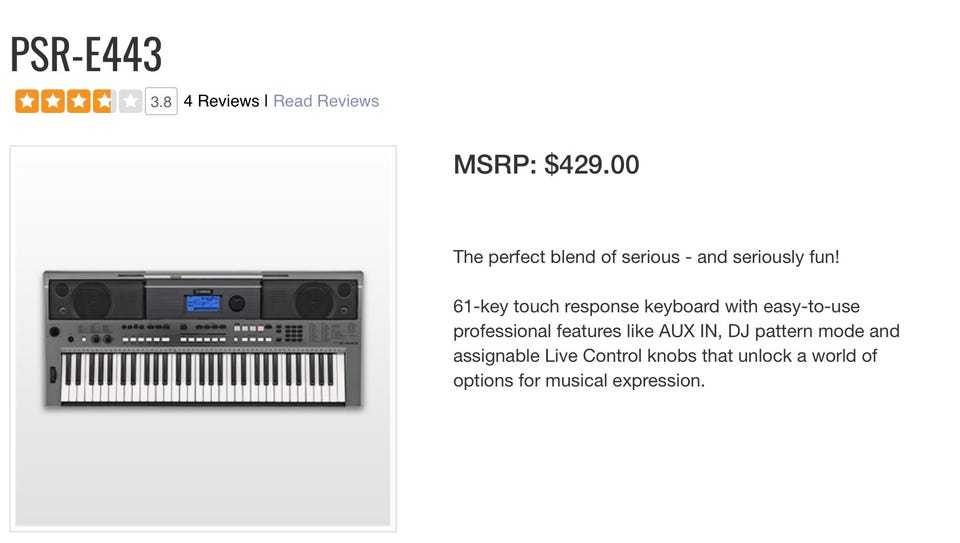Screen dimensions: 960x543
Task: Click the keyboard's right speaker grille
Action: pyautogui.click(x=312, y=298)
